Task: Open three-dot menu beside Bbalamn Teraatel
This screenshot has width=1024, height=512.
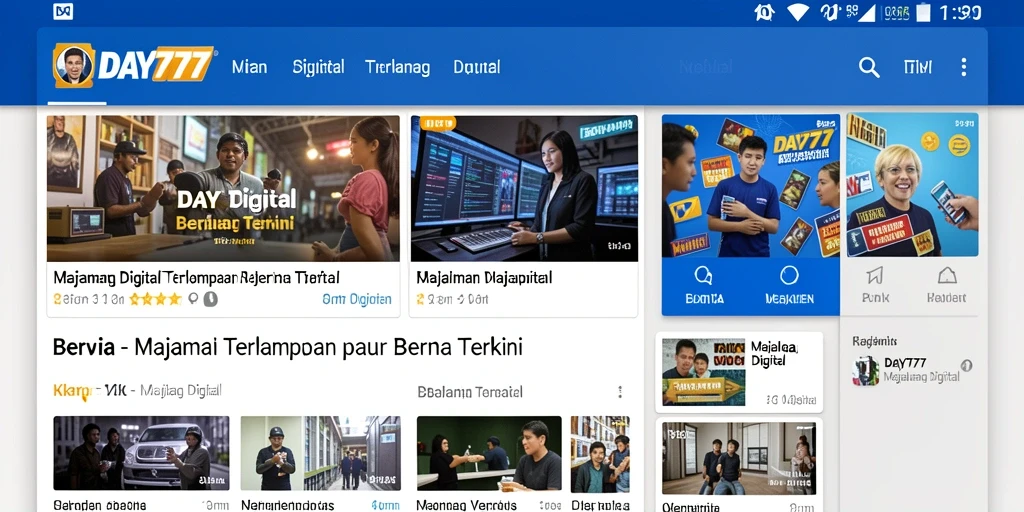Action: pyautogui.click(x=620, y=392)
